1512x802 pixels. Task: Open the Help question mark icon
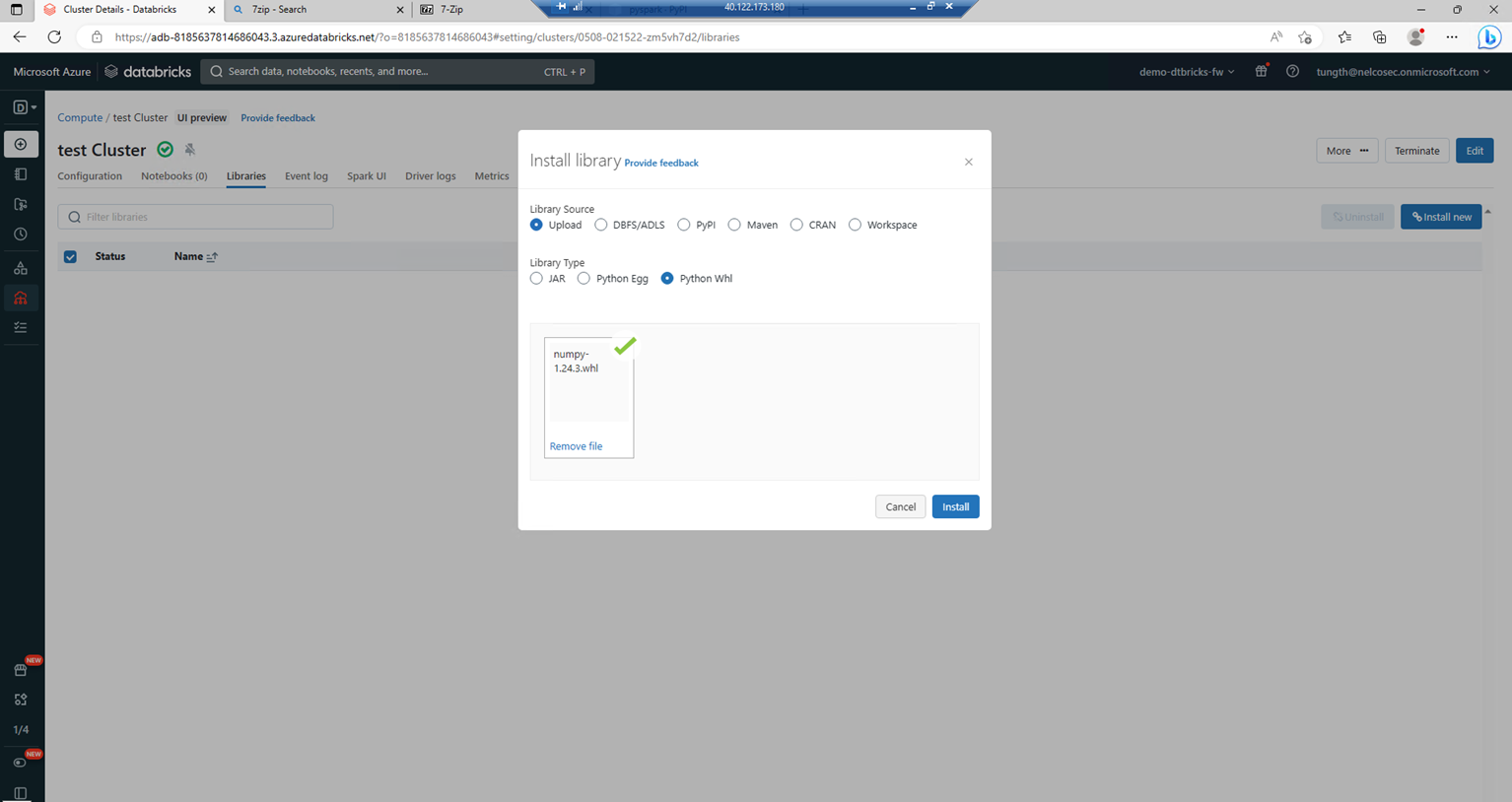[1292, 72]
